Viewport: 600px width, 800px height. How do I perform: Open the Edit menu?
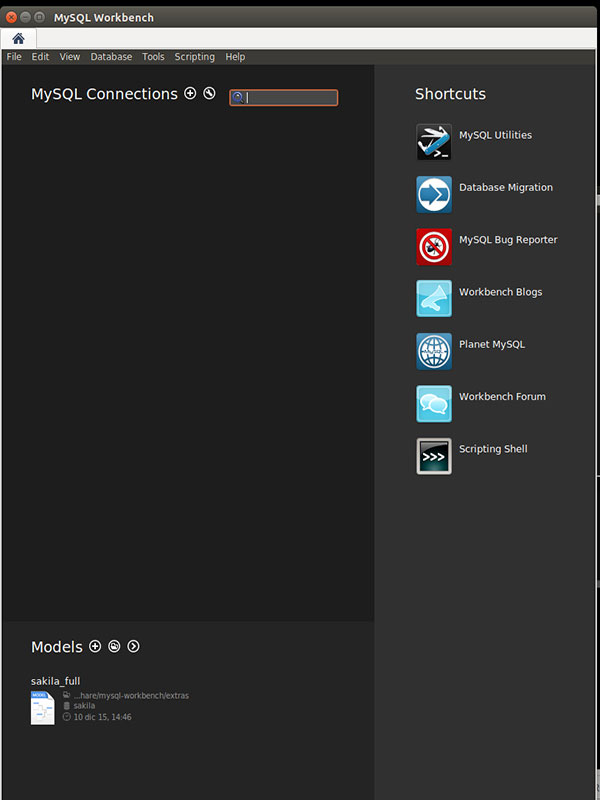click(40, 57)
